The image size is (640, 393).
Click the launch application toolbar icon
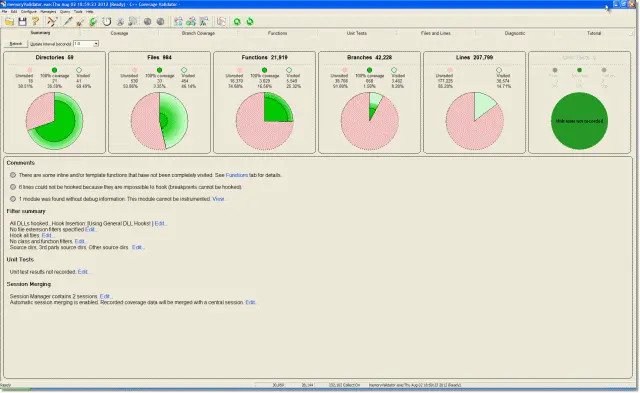click(x=52, y=22)
